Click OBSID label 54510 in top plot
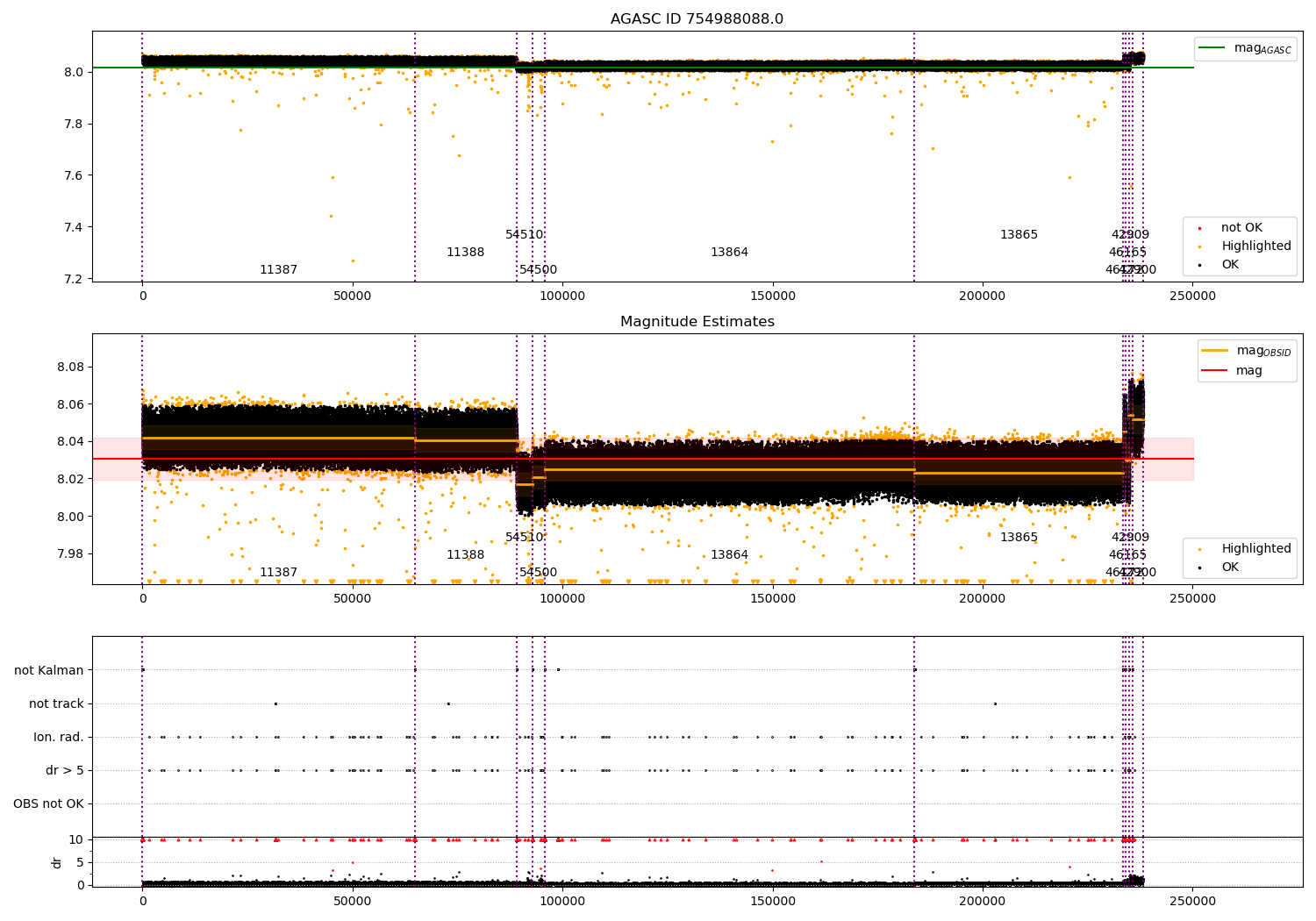 pyautogui.click(x=524, y=235)
